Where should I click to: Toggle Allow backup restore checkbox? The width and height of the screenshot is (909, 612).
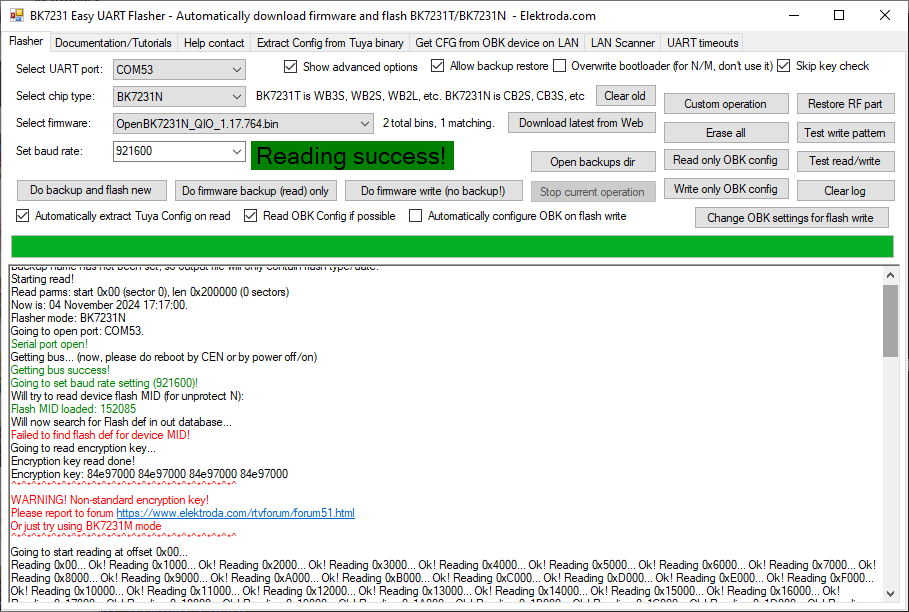point(438,66)
